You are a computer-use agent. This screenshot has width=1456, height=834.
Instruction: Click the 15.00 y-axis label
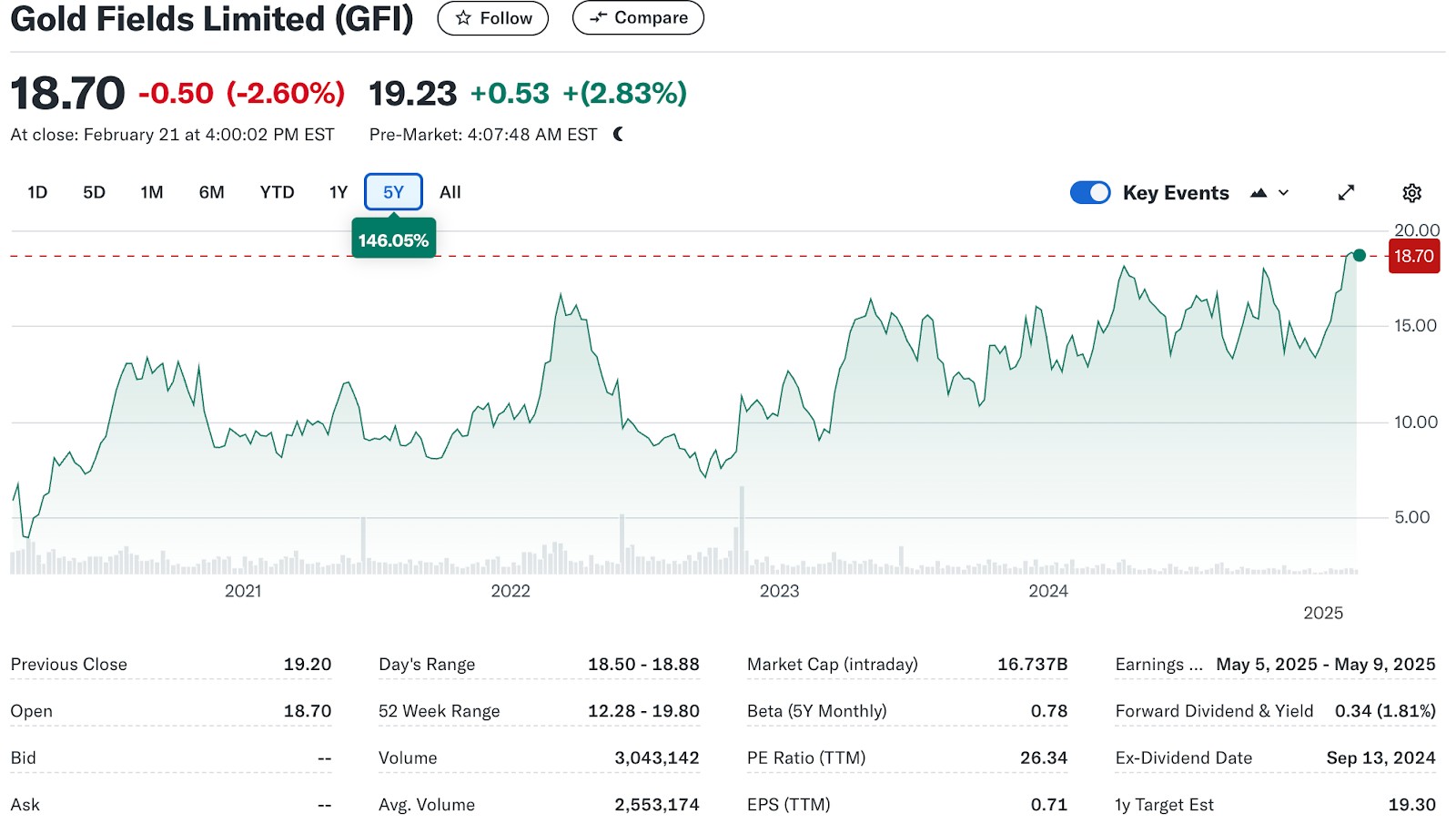(x=1415, y=326)
